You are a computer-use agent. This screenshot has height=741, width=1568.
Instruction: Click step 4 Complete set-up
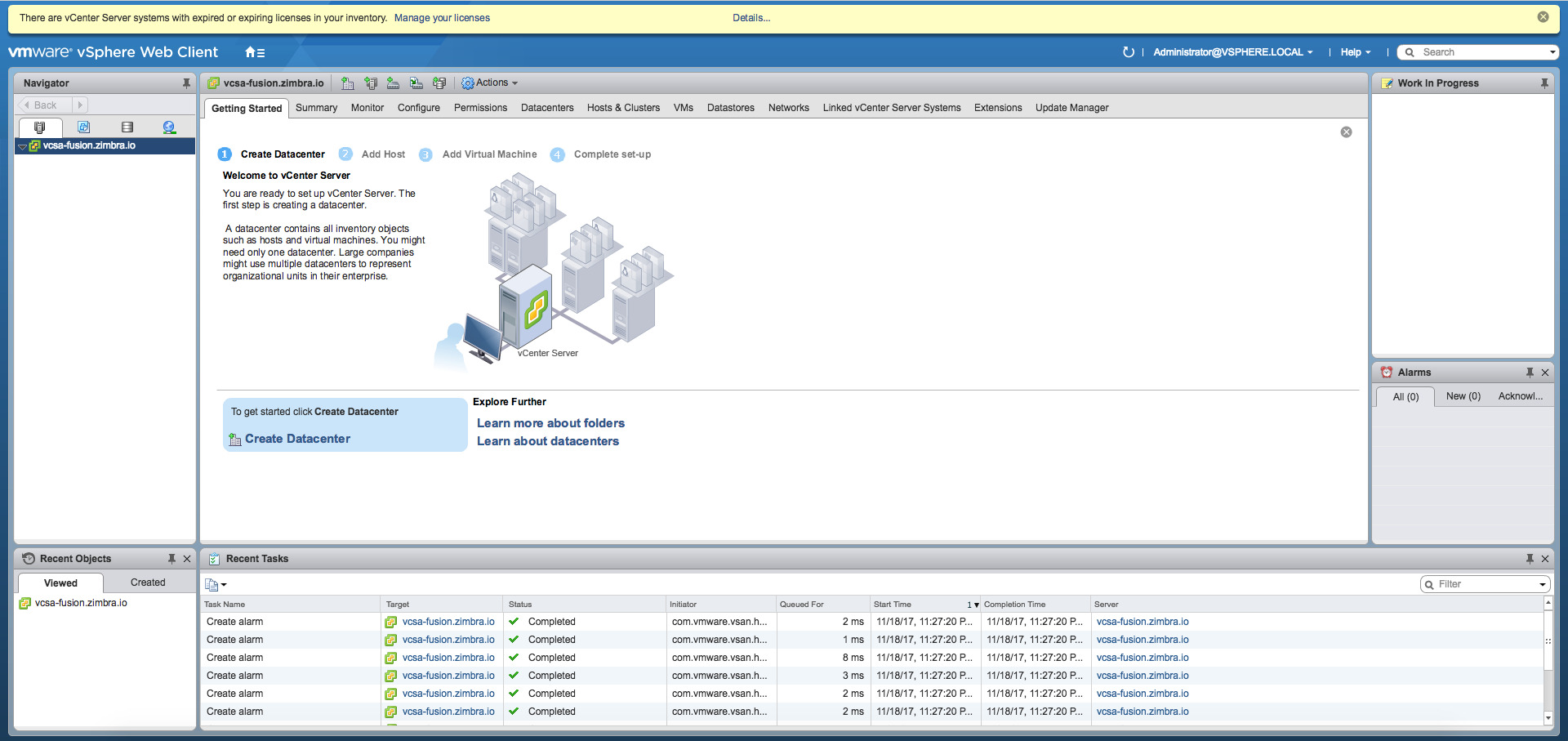[x=601, y=154]
